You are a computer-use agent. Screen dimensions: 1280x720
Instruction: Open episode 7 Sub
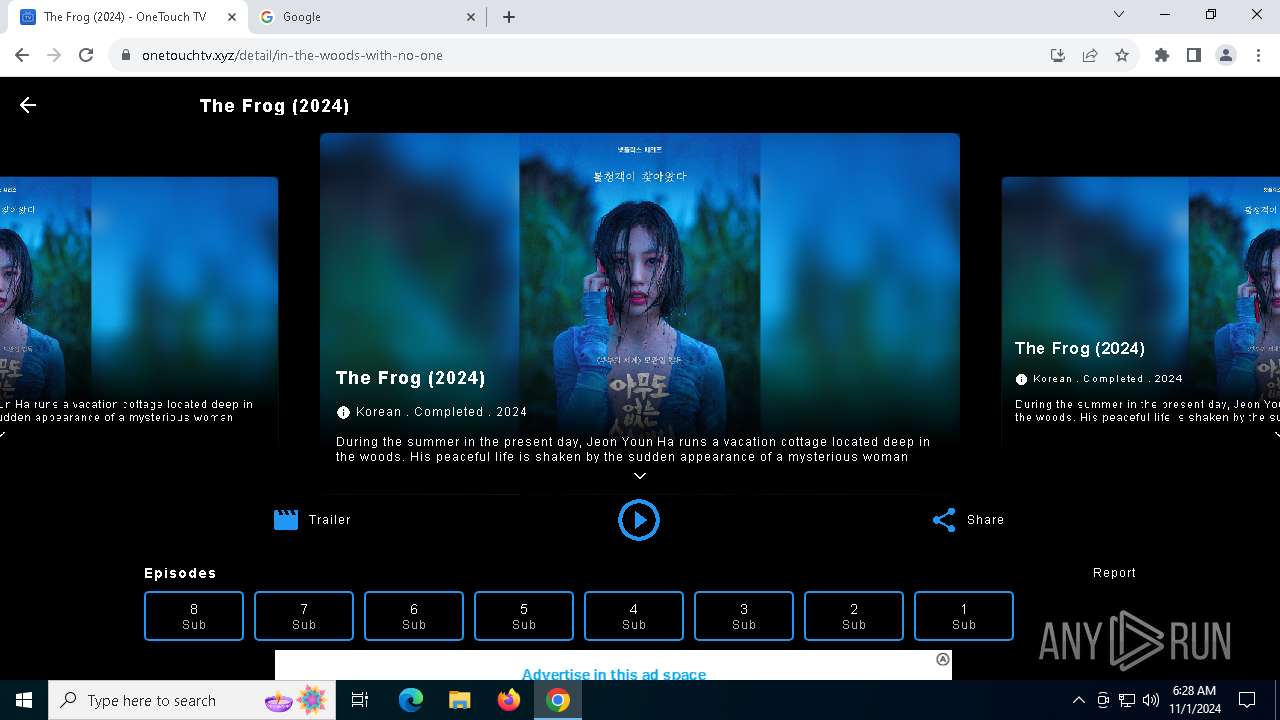(x=304, y=616)
